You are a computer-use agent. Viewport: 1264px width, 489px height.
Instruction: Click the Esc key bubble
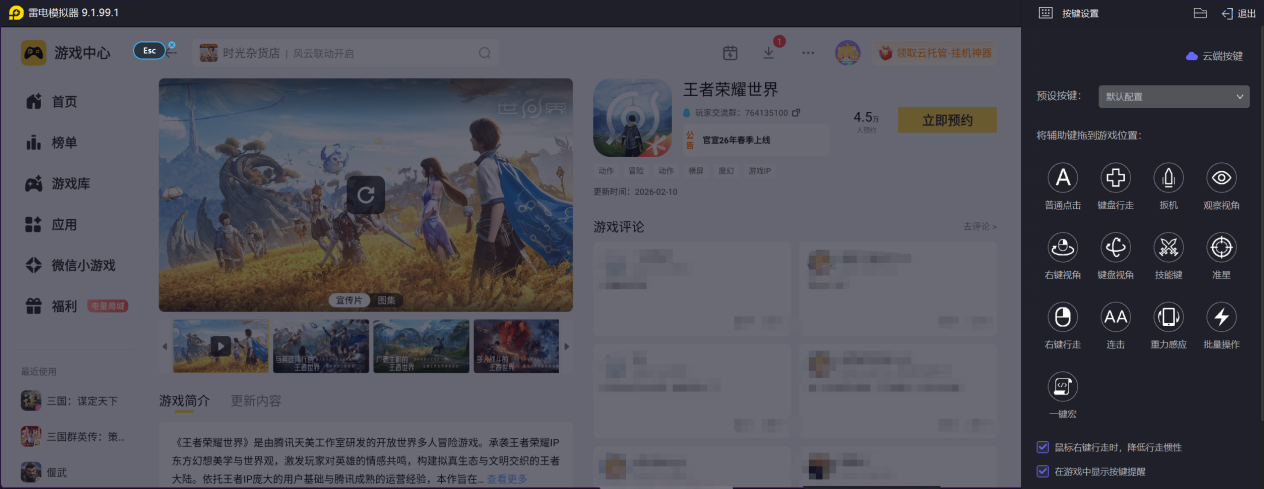[x=150, y=50]
